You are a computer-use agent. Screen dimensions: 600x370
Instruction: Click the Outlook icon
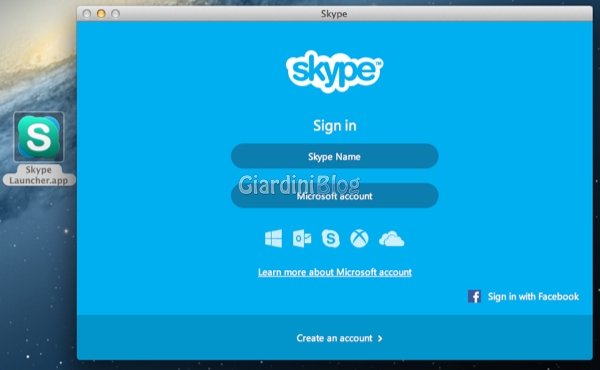pyautogui.click(x=302, y=239)
